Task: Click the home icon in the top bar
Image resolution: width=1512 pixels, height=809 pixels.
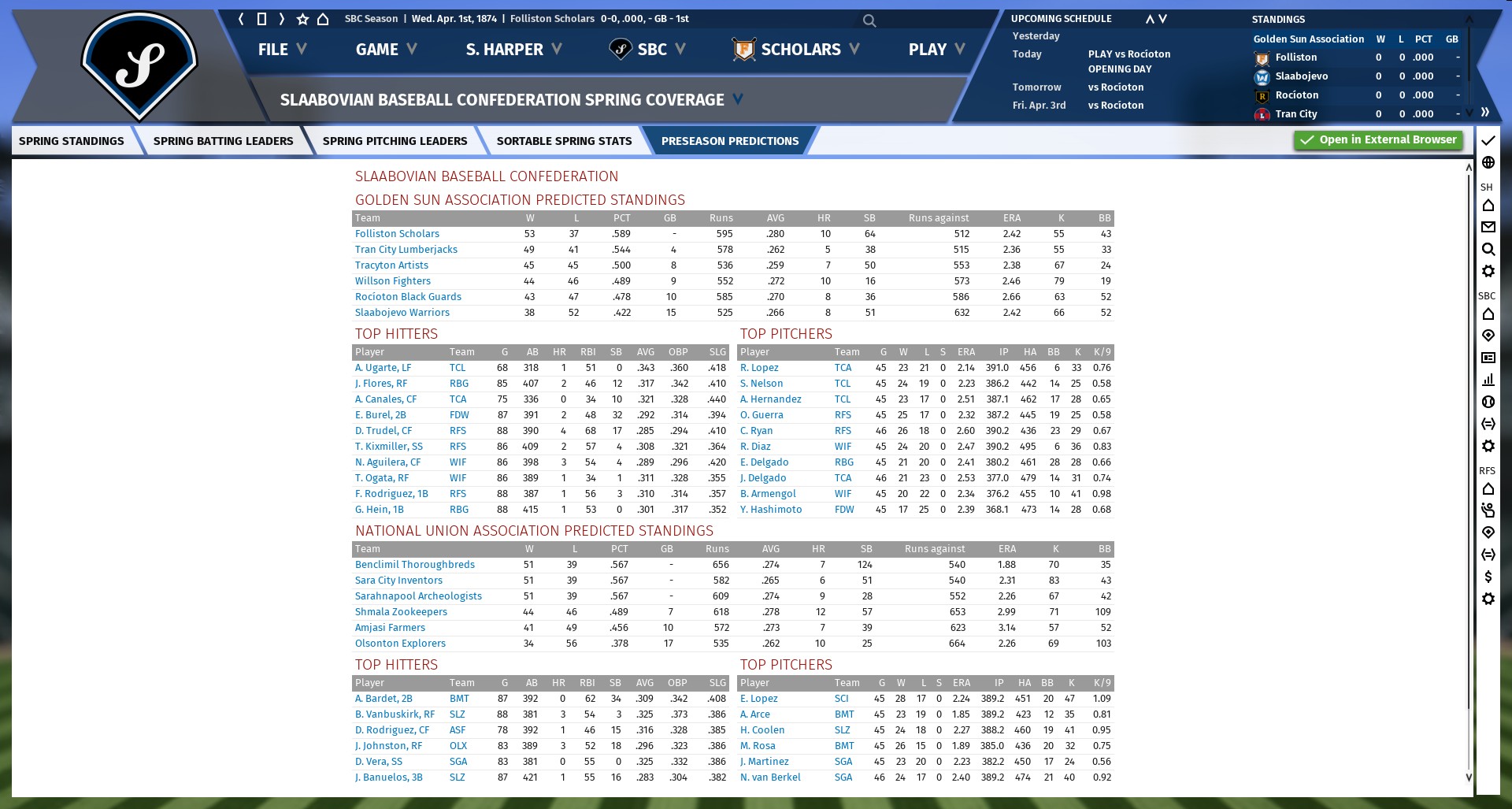Action: point(323,19)
